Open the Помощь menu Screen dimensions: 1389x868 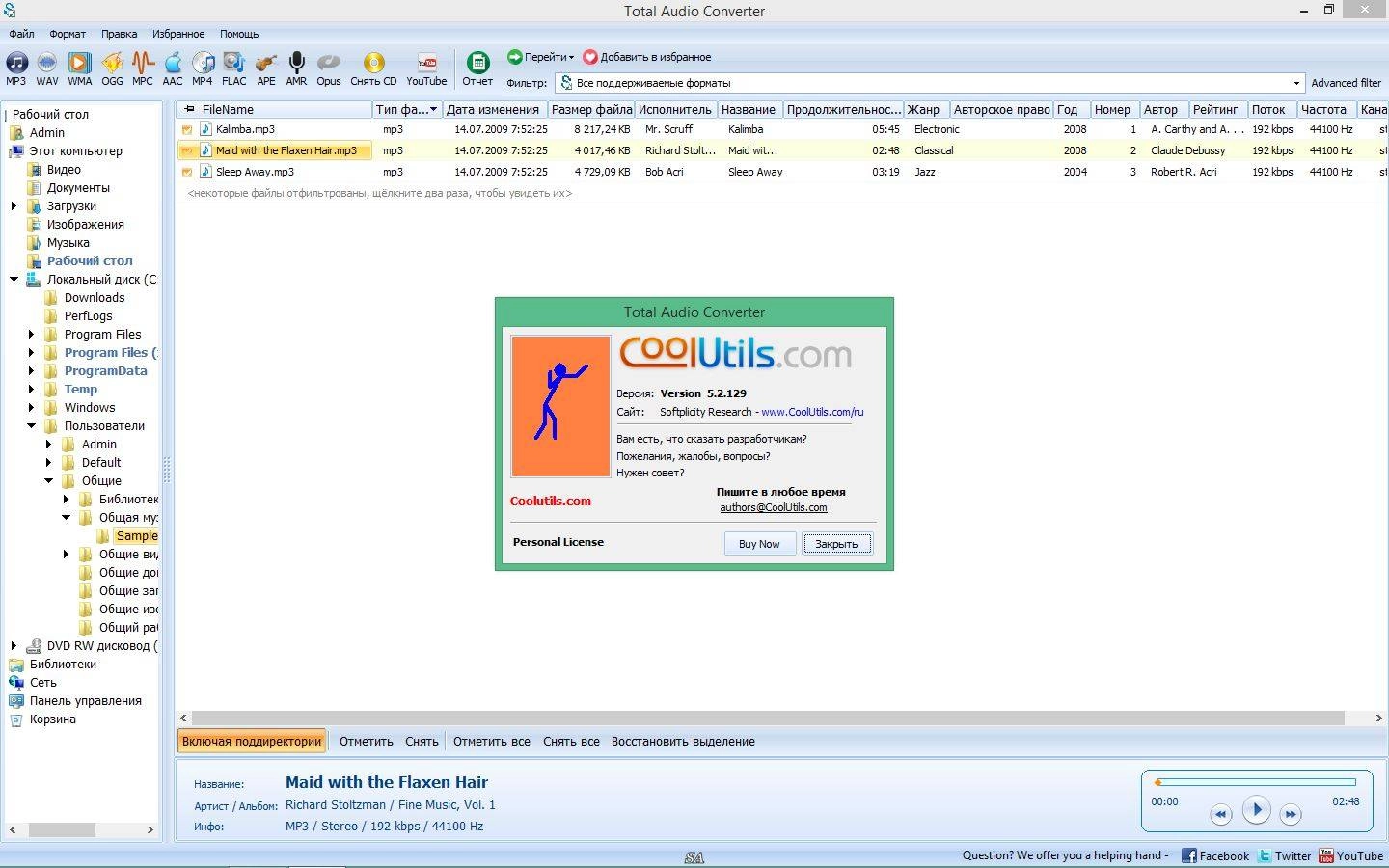(x=239, y=34)
